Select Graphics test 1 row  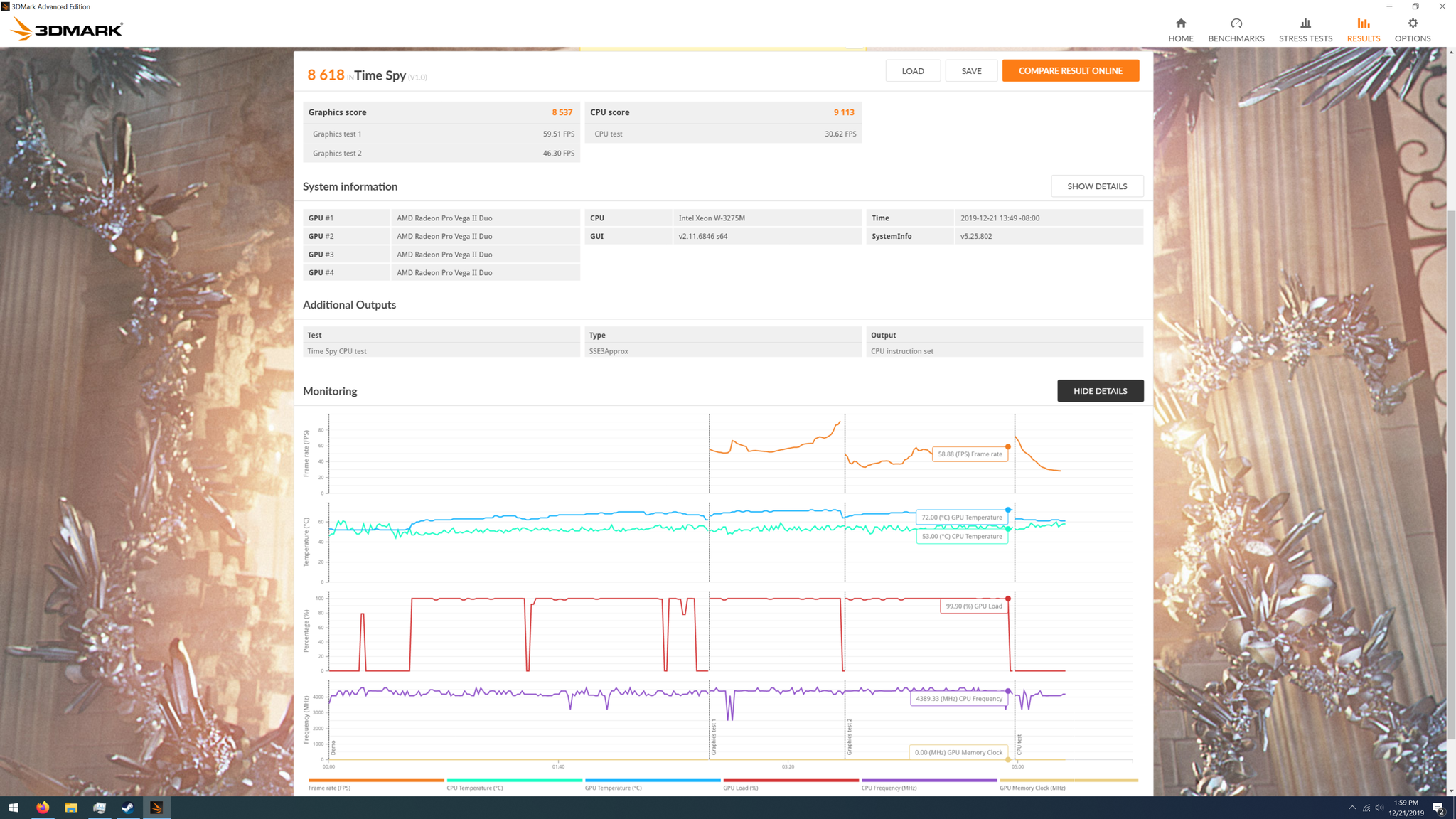[441, 134]
